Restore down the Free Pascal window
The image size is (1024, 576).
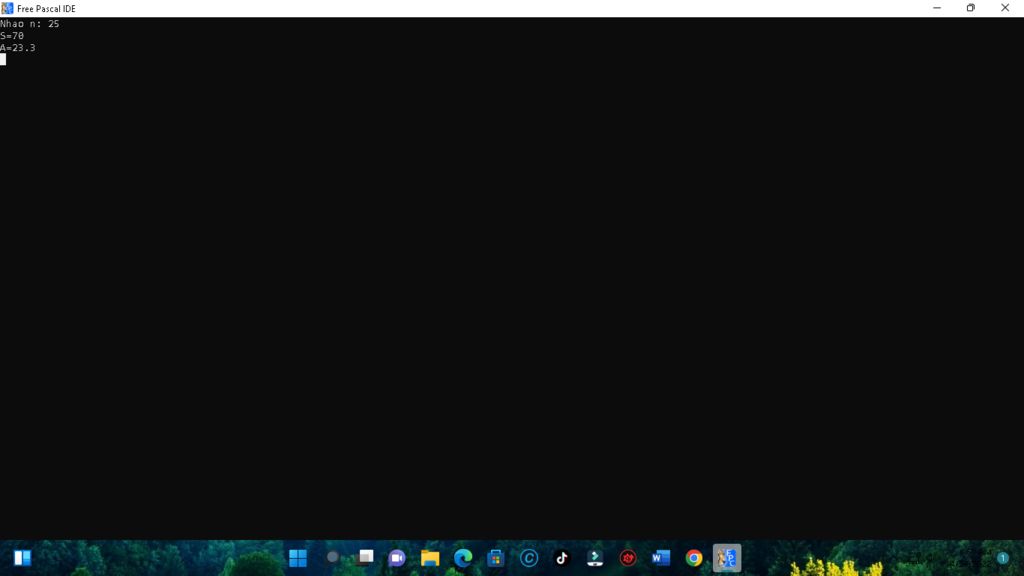pos(970,8)
